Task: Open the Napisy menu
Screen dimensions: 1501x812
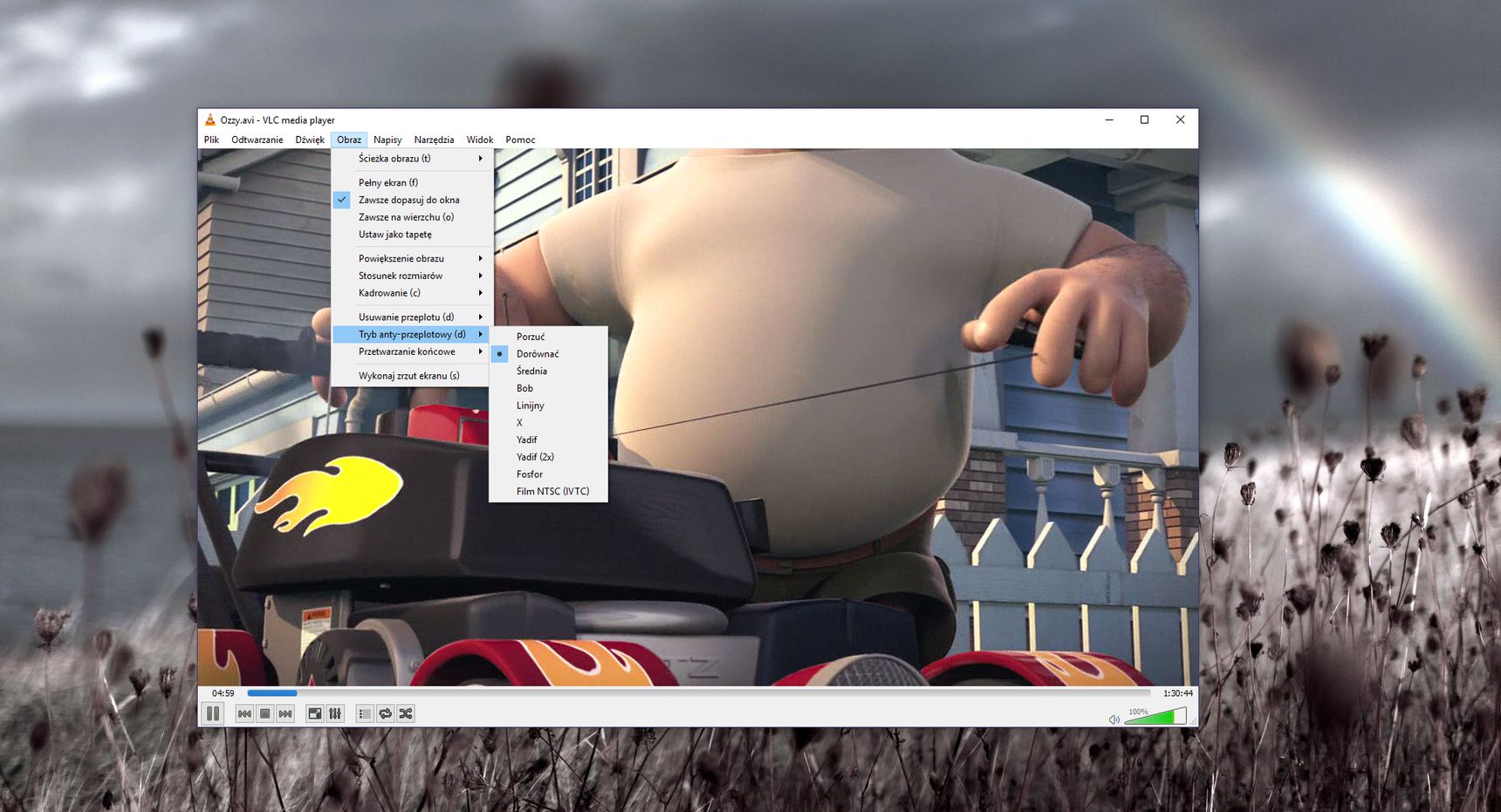Action: pos(387,140)
